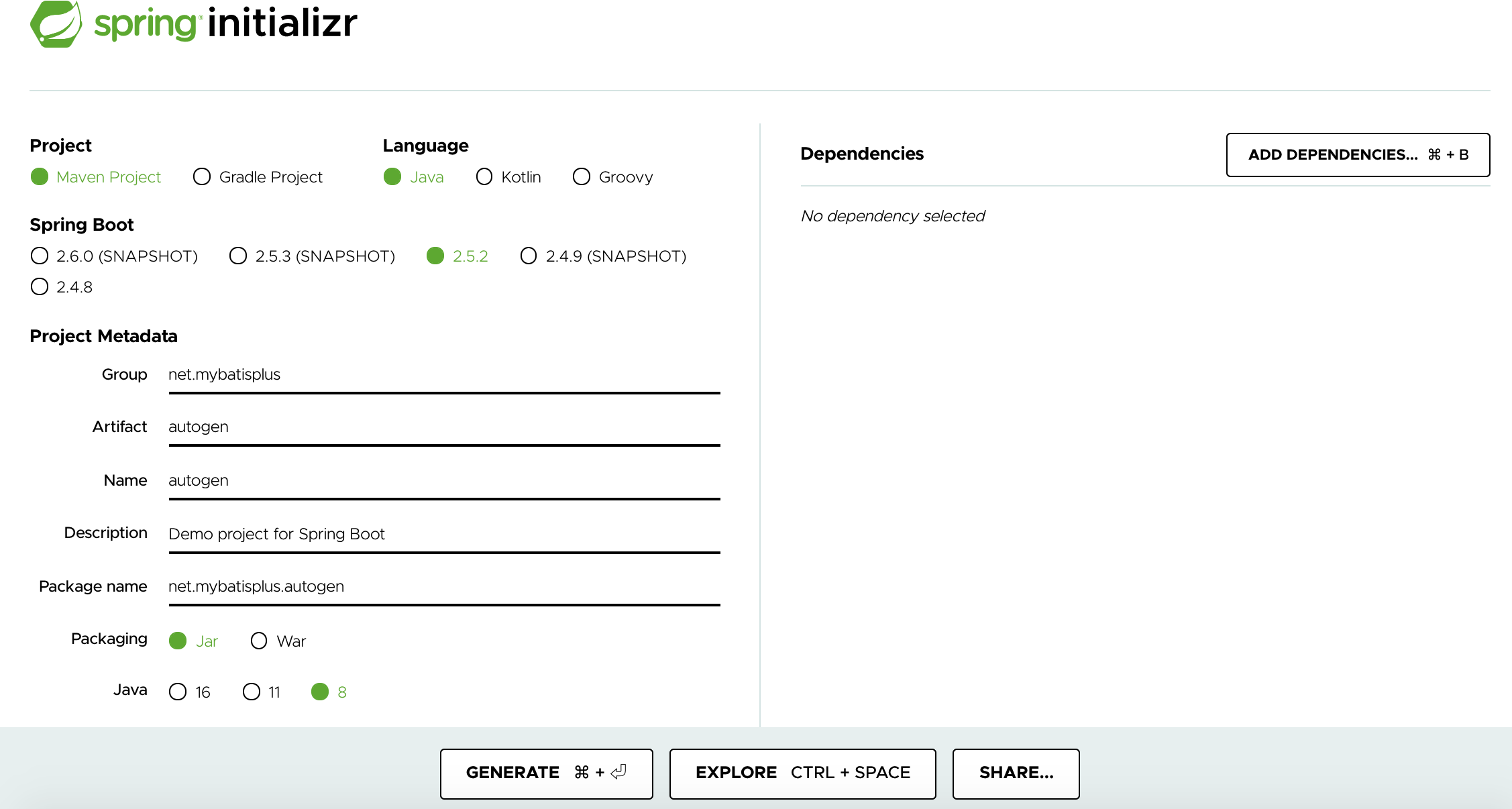
Task: Open the Add Dependencies dialog
Action: click(x=1358, y=155)
